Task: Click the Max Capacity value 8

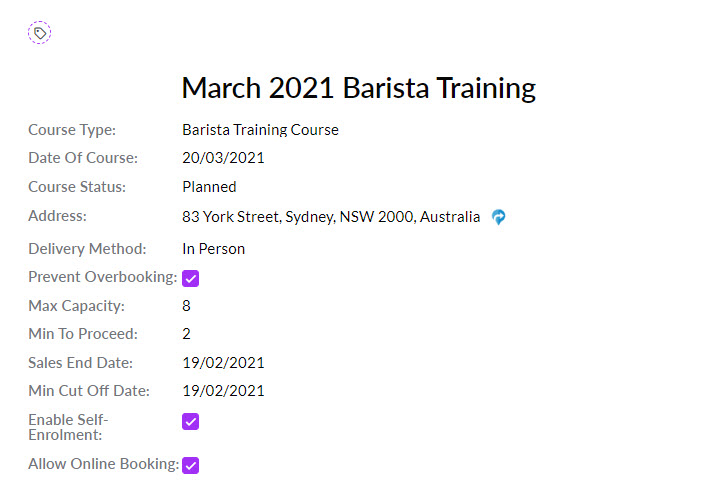Action: coord(186,305)
